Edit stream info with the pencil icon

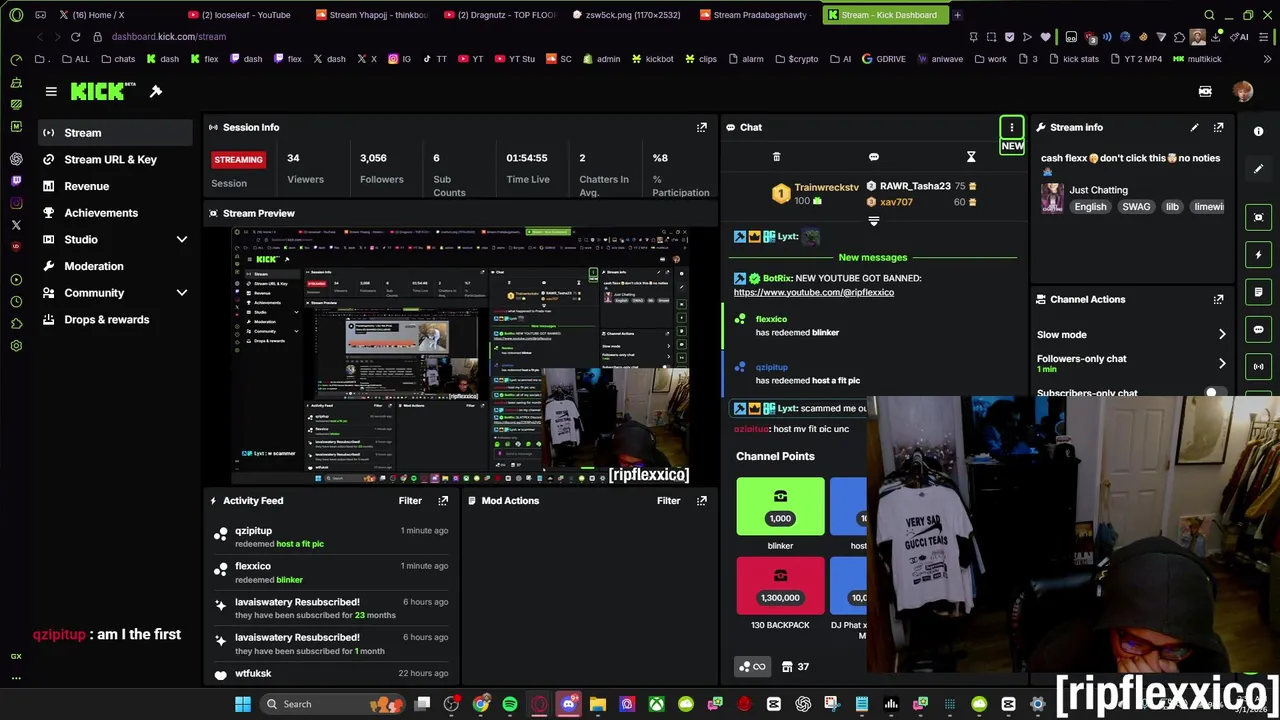[x=1194, y=127]
